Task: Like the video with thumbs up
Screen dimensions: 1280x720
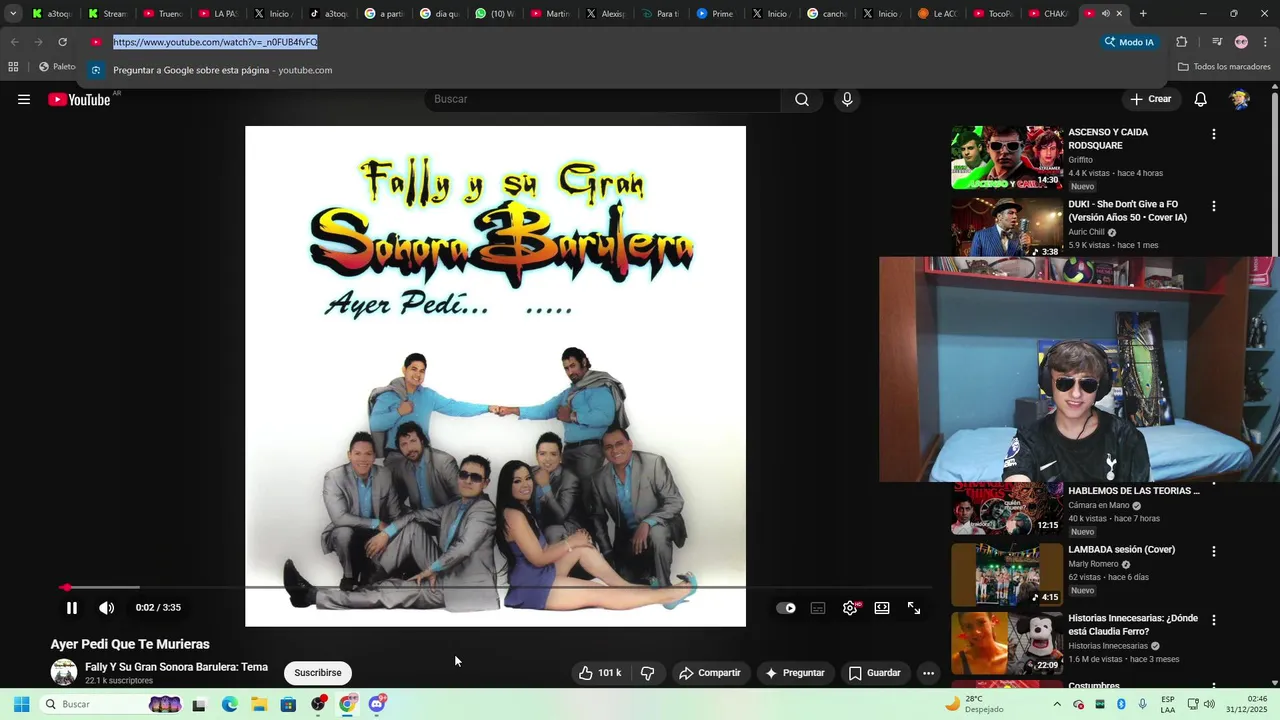Action: tap(600, 673)
